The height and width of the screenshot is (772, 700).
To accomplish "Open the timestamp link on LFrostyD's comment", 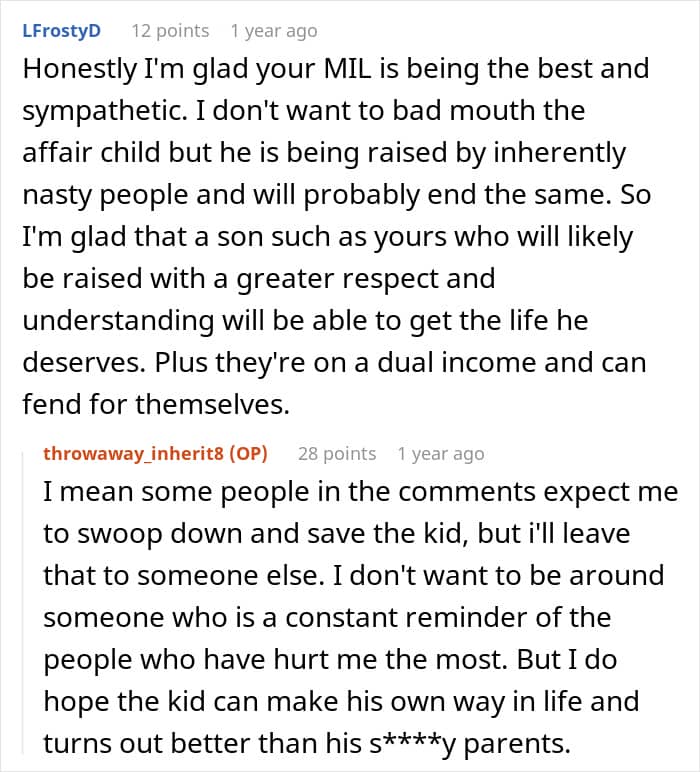I will [273, 31].
